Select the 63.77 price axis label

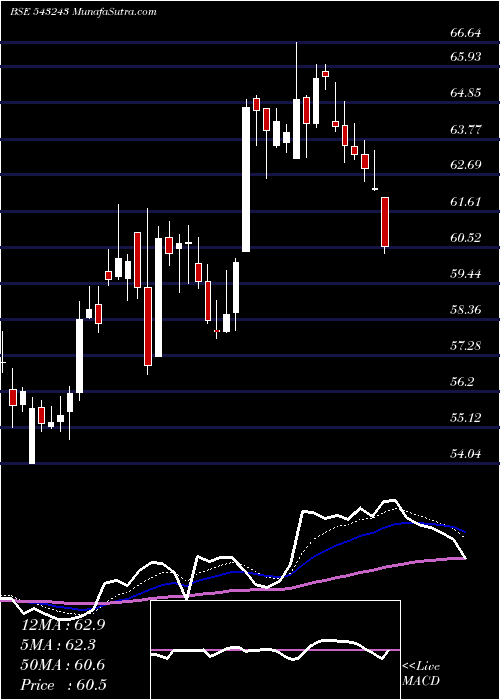466,129
